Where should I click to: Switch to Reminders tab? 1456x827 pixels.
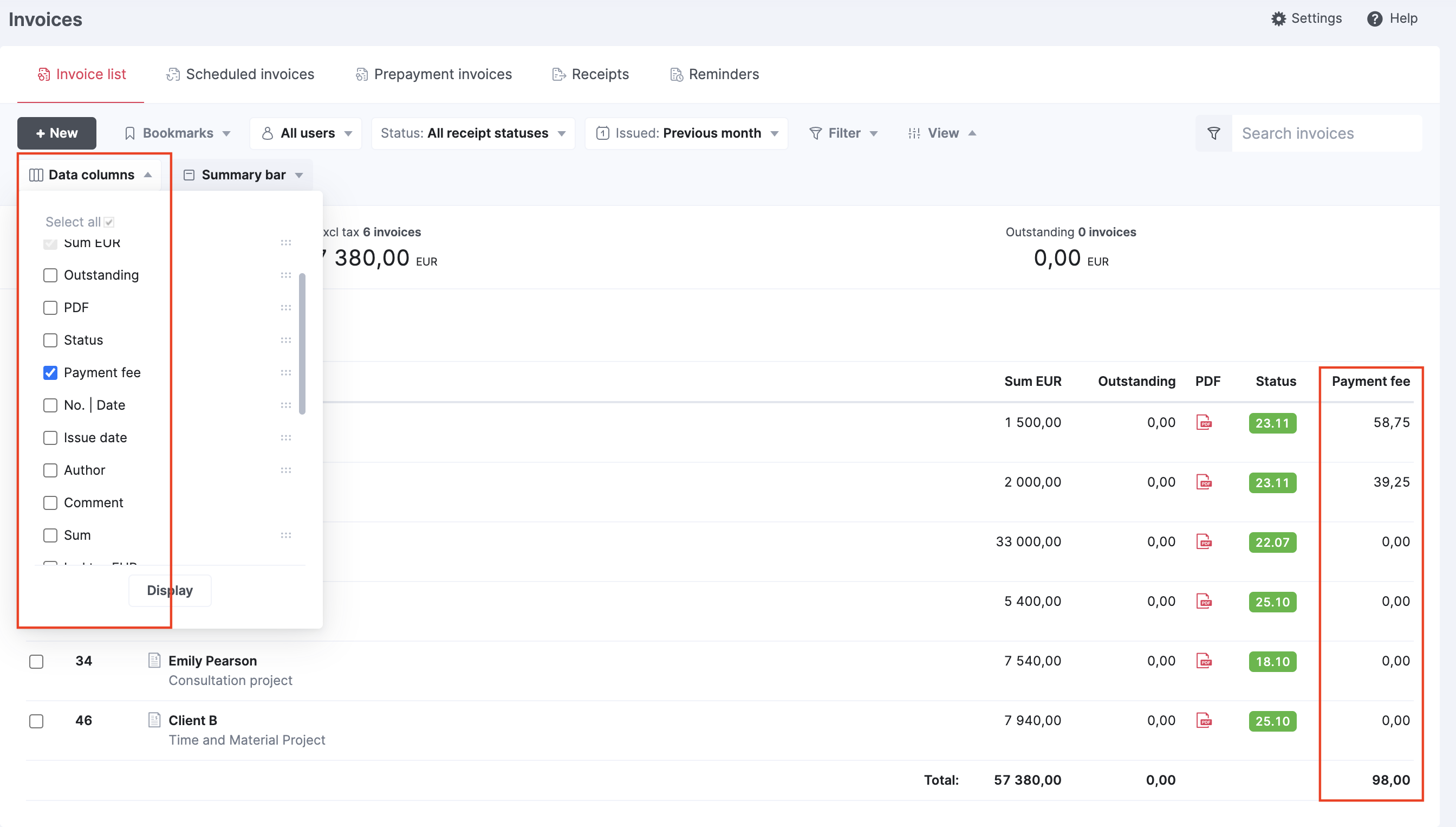point(714,74)
